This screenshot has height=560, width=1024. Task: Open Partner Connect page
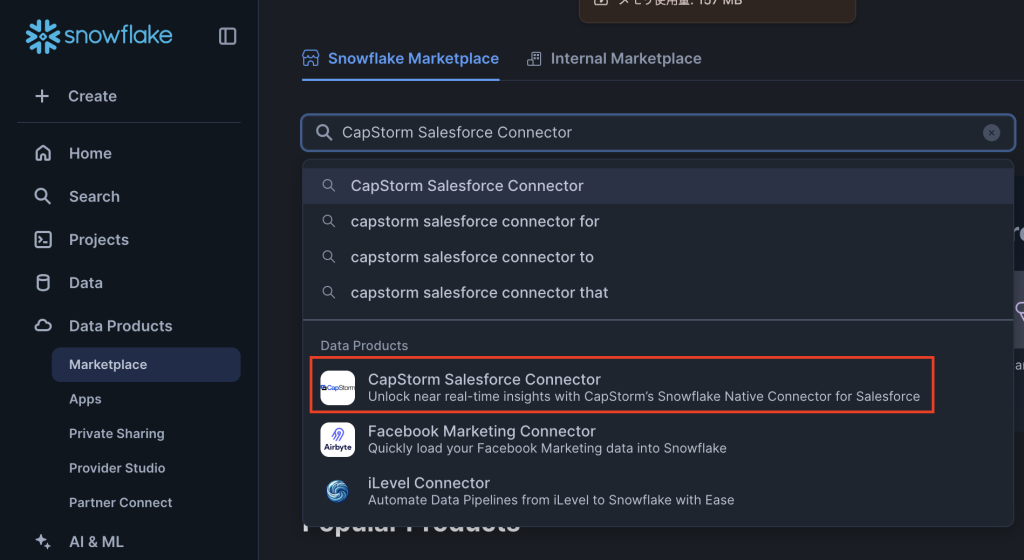[x=121, y=503]
